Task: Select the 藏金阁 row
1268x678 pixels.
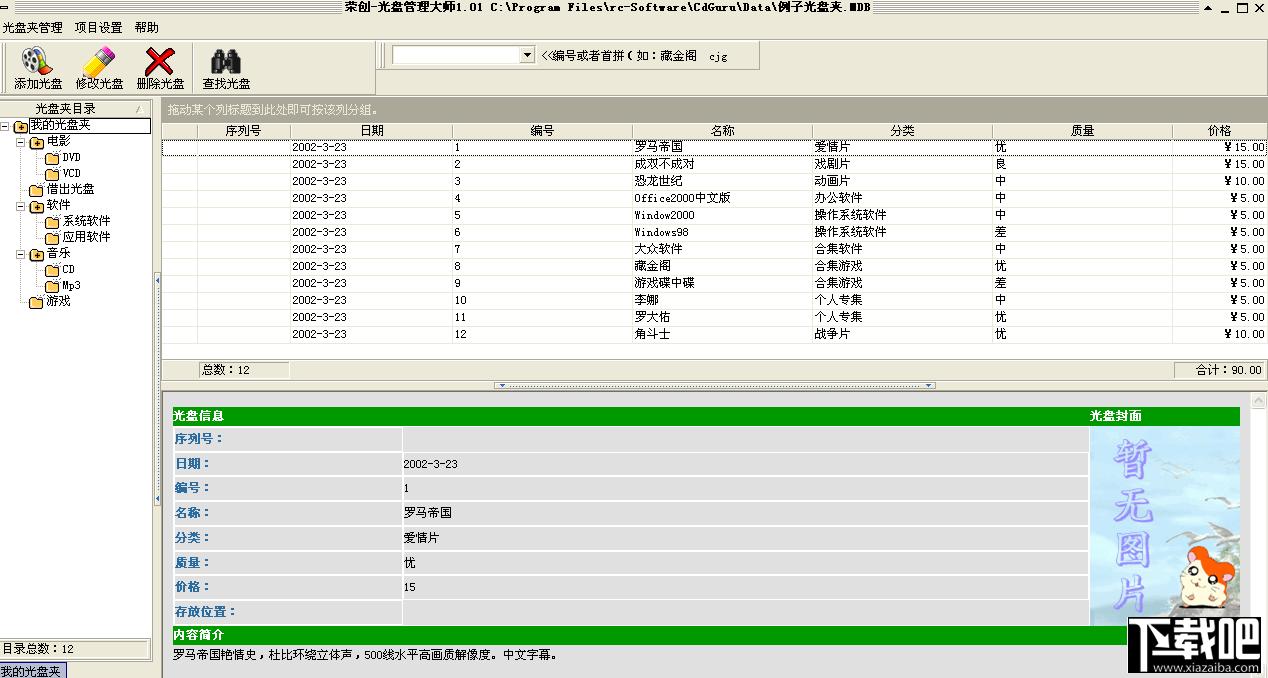Action: 714,266
